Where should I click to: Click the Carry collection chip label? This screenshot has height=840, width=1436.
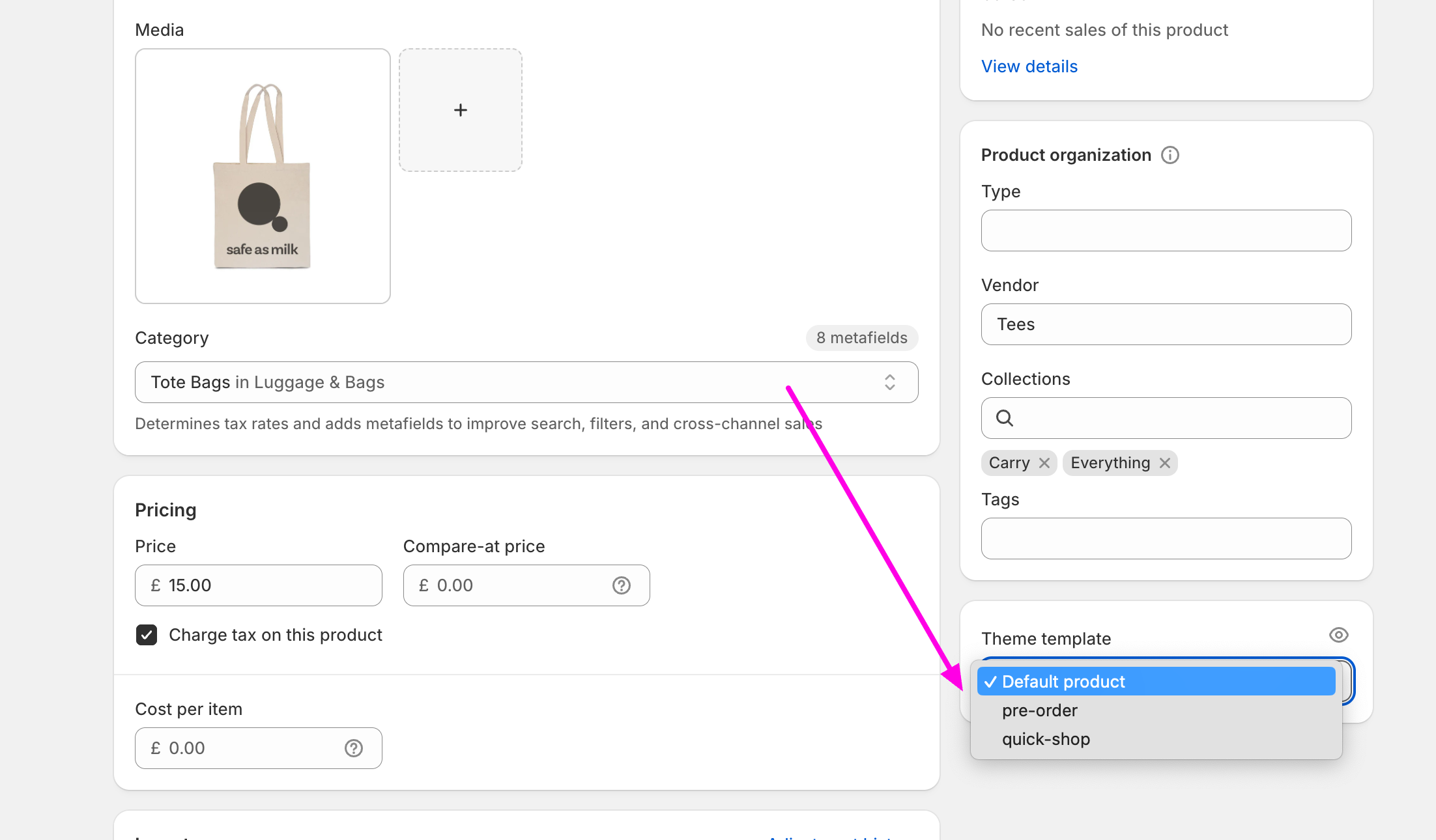1009,463
